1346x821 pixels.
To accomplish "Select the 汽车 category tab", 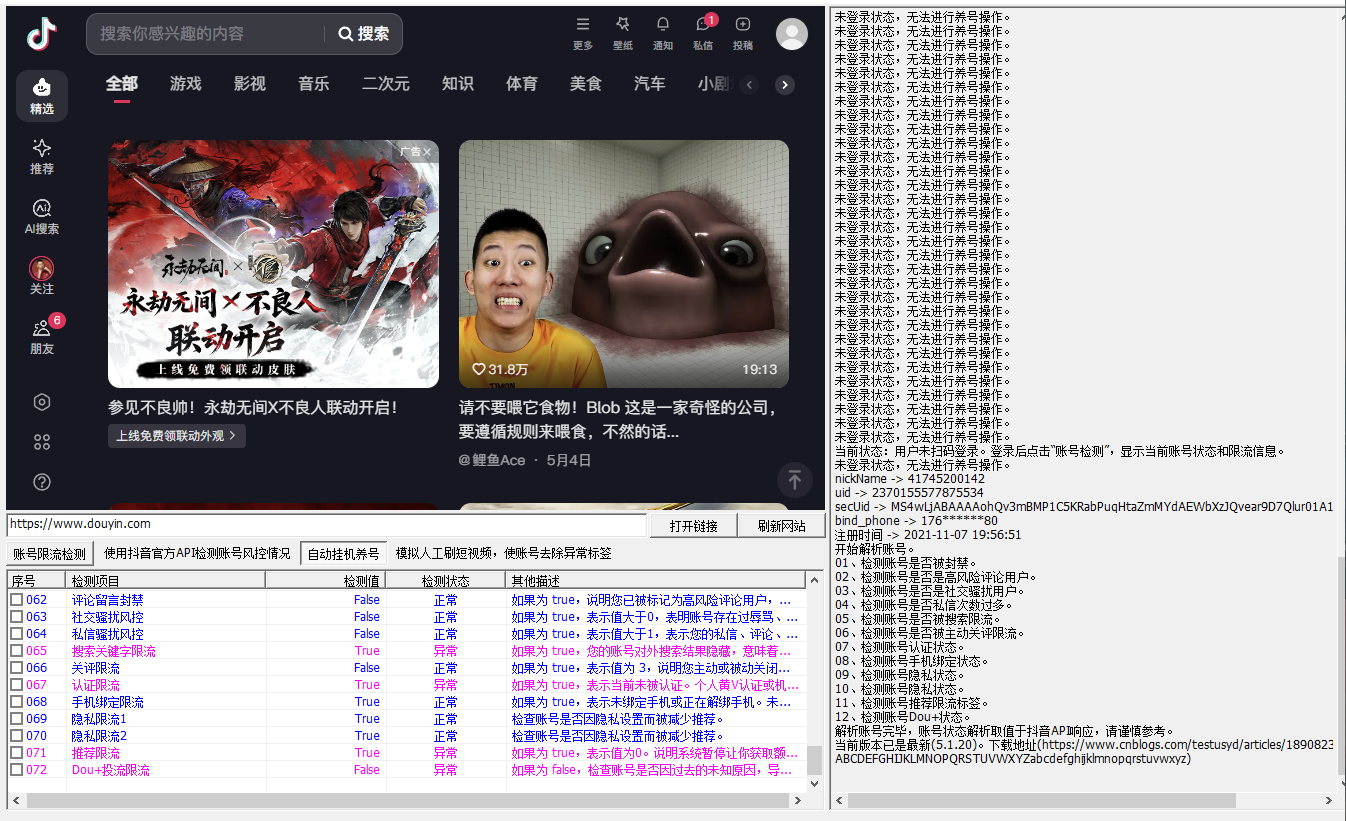I will tap(650, 84).
